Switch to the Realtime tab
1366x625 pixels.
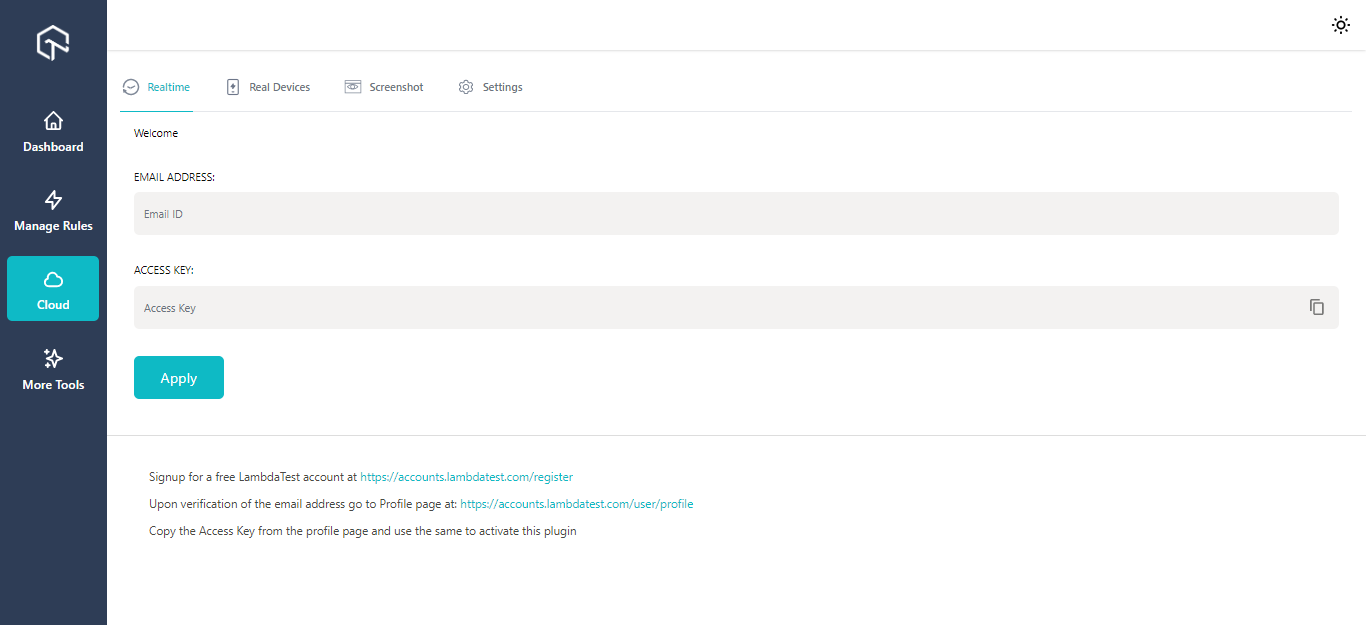[x=168, y=87]
